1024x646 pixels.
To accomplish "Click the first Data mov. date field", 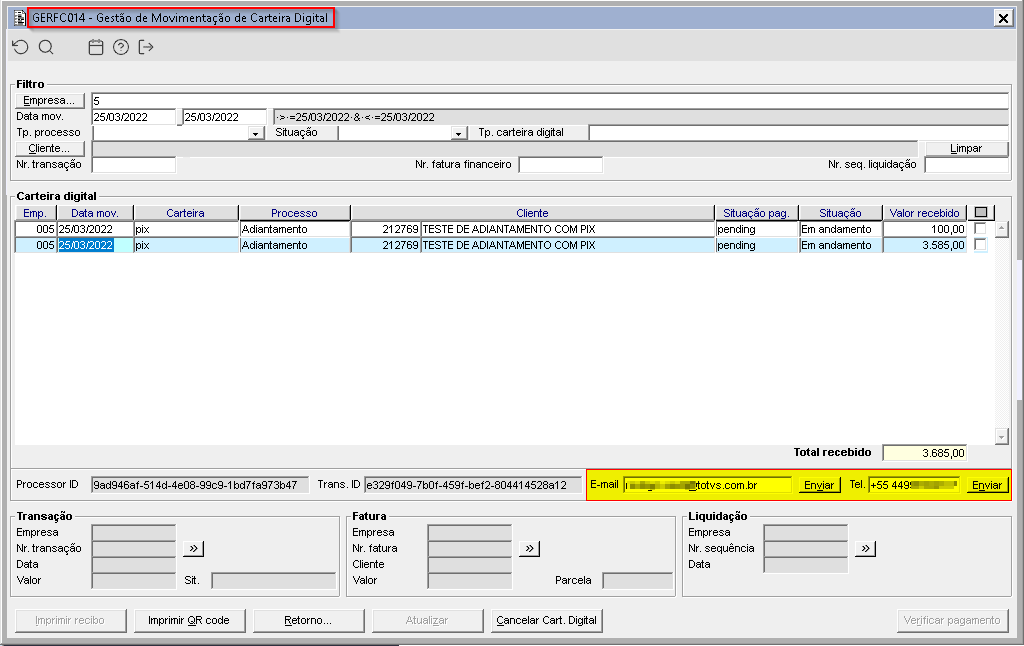I will click(134, 117).
